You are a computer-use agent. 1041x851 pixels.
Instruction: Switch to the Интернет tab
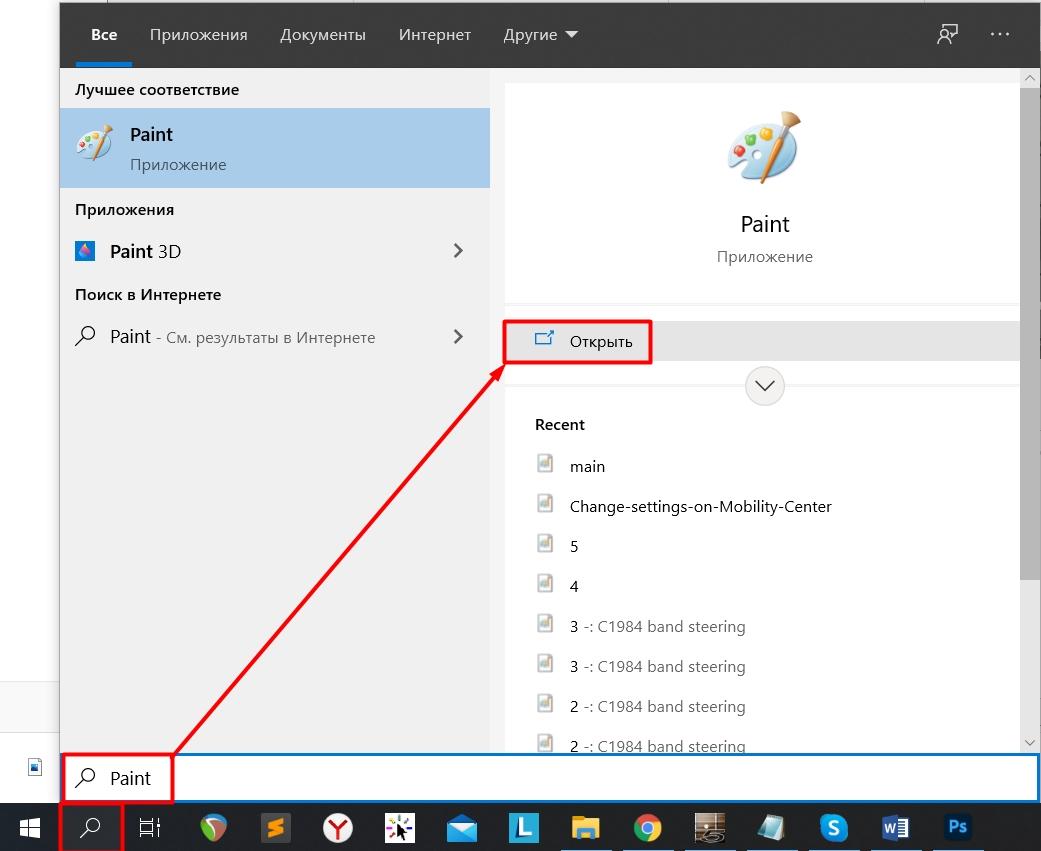pos(435,35)
